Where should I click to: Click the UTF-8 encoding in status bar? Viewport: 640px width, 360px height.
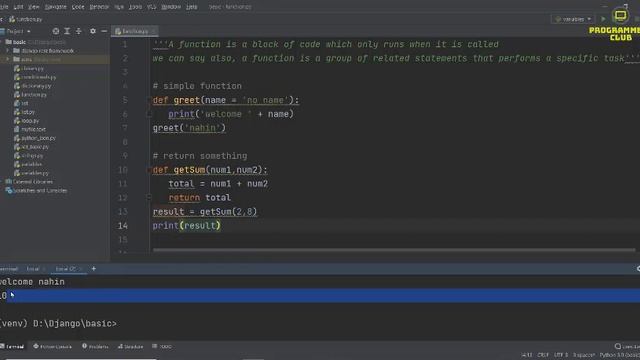coord(561,355)
